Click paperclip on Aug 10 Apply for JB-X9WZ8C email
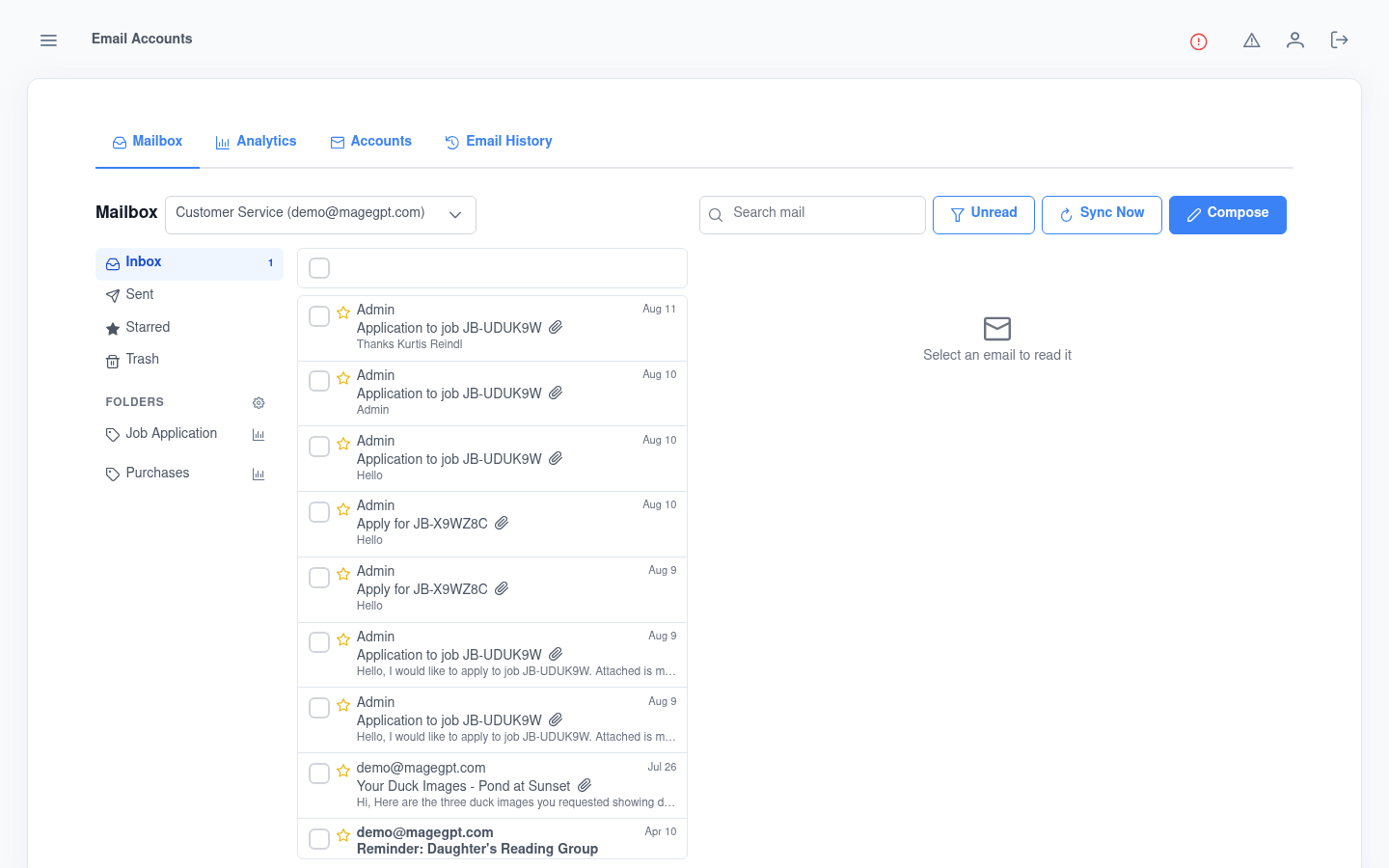The height and width of the screenshot is (868, 1389). [502, 524]
